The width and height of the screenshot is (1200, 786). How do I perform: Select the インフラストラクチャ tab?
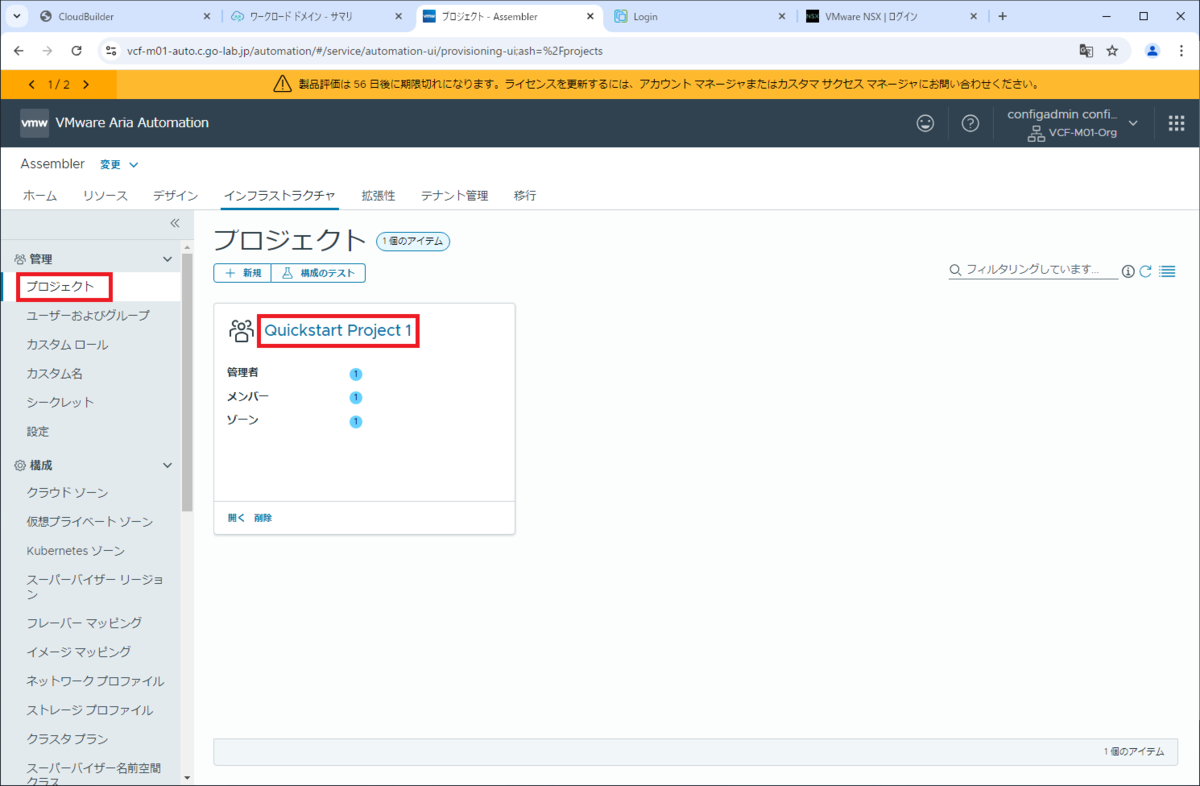[280, 196]
